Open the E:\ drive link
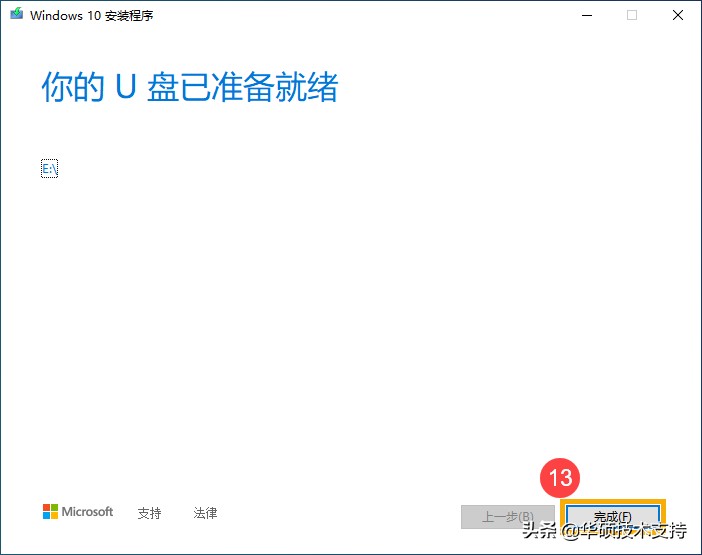The width and height of the screenshot is (702, 555). point(50,169)
